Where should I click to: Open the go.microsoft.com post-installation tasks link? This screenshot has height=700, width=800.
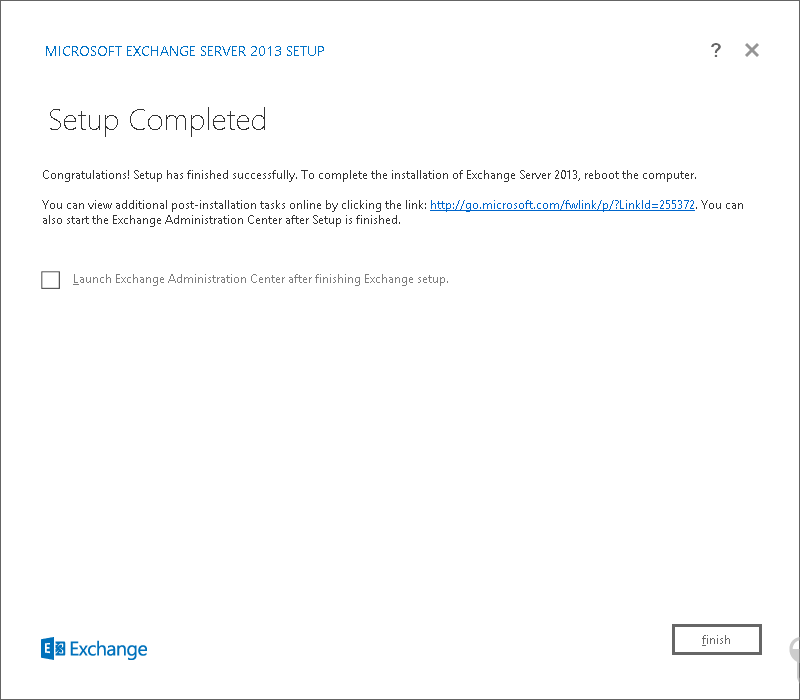562,205
